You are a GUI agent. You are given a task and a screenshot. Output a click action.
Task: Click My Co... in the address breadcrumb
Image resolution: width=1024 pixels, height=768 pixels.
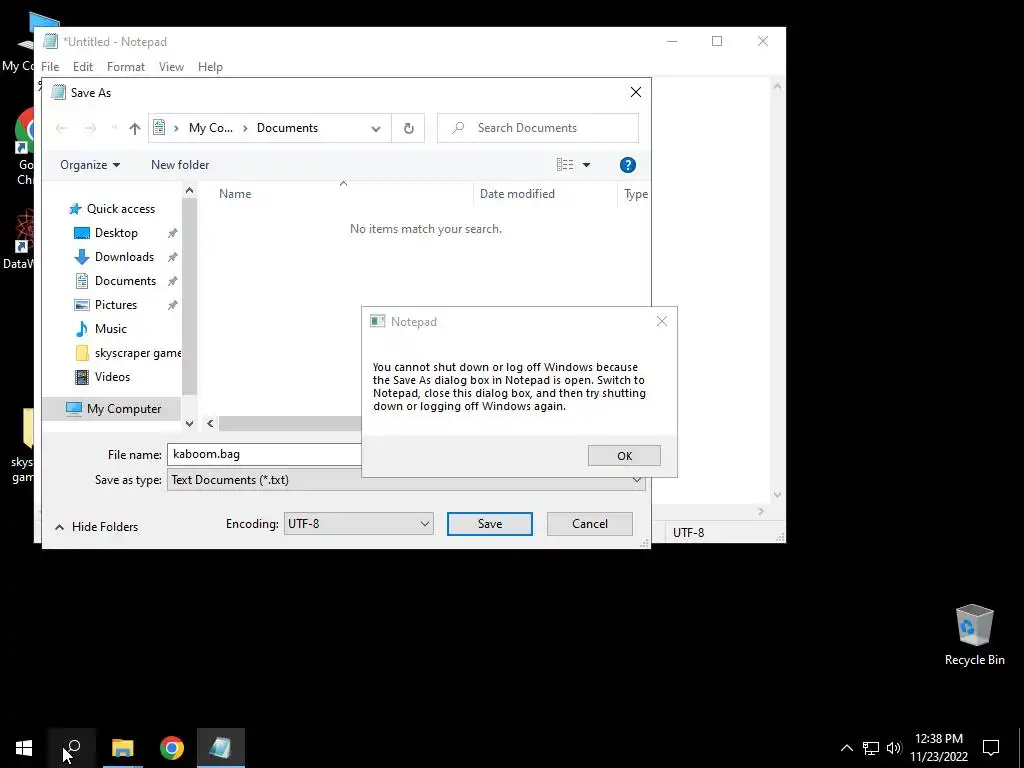210,128
